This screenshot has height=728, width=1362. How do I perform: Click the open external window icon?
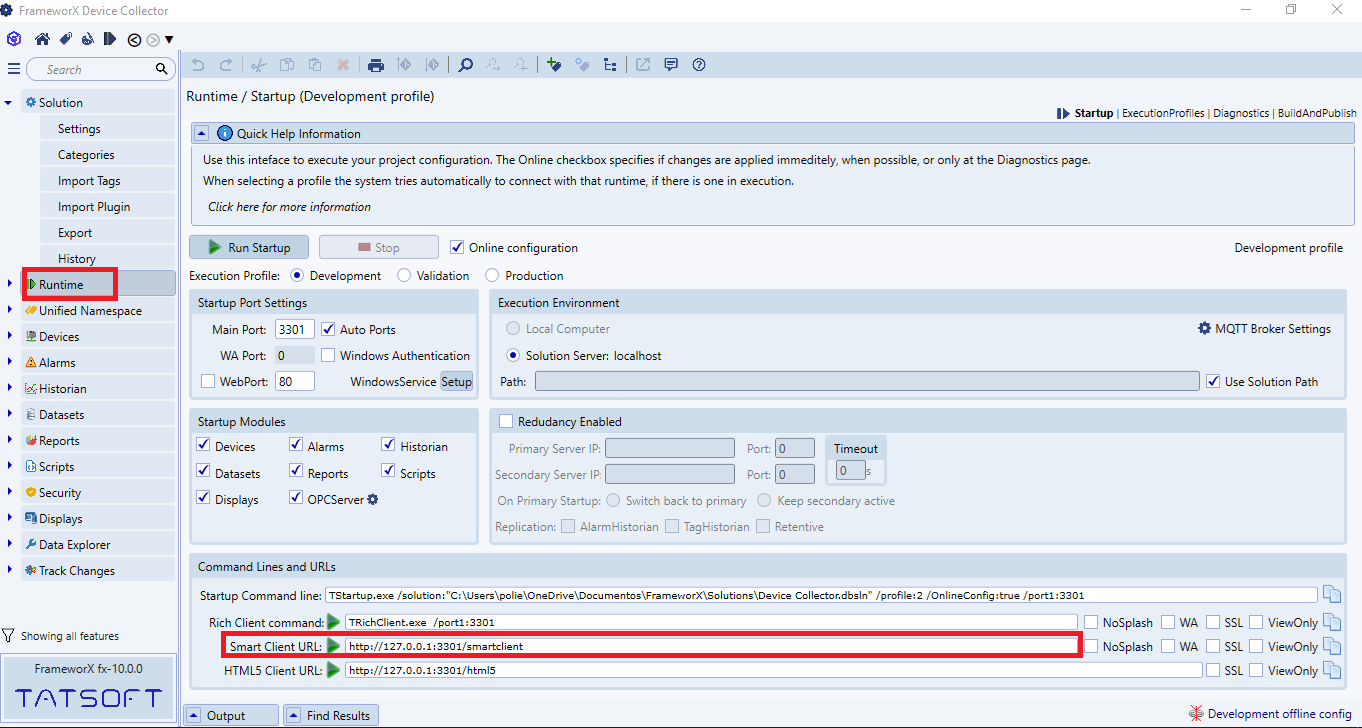pos(643,65)
